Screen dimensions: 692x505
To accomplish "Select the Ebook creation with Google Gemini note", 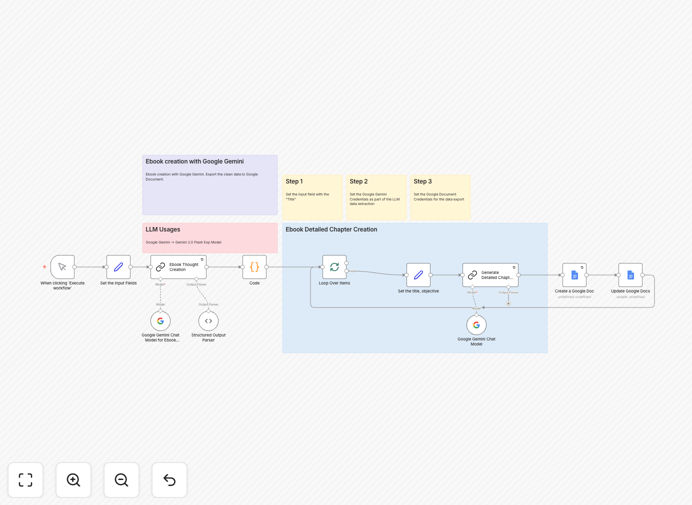I will coord(210,185).
